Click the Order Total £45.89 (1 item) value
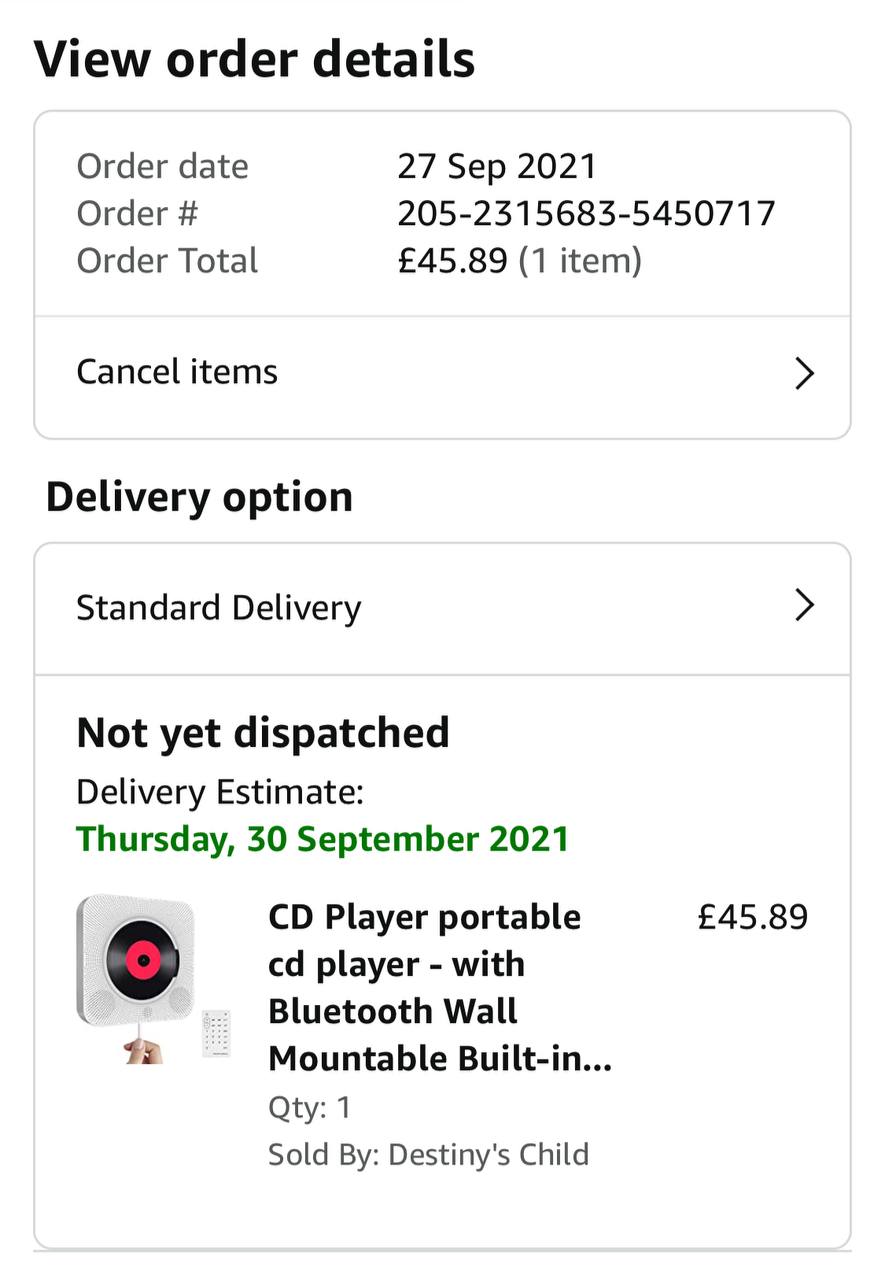 (x=519, y=261)
